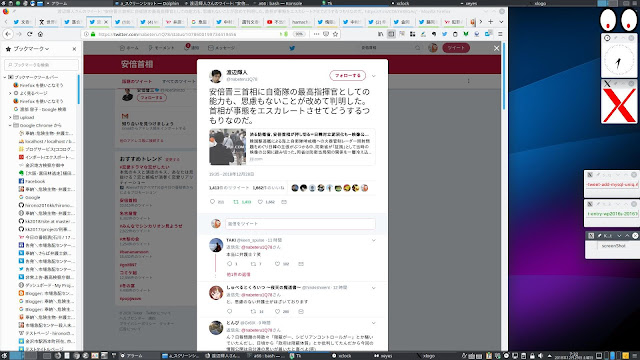Click the 'screenShot' small window text

point(613,246)
